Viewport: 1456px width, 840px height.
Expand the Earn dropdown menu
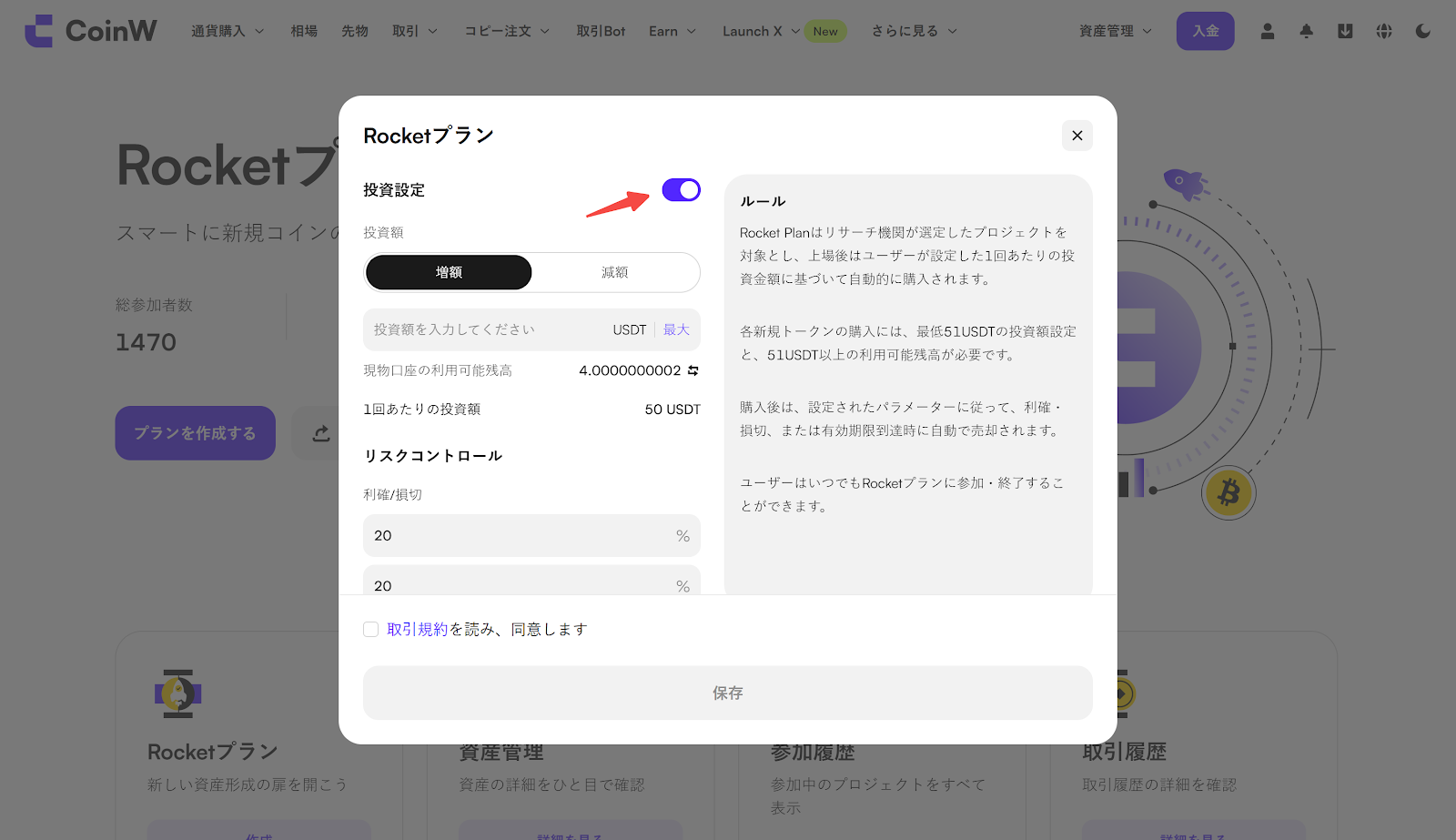tap(672, 31)
